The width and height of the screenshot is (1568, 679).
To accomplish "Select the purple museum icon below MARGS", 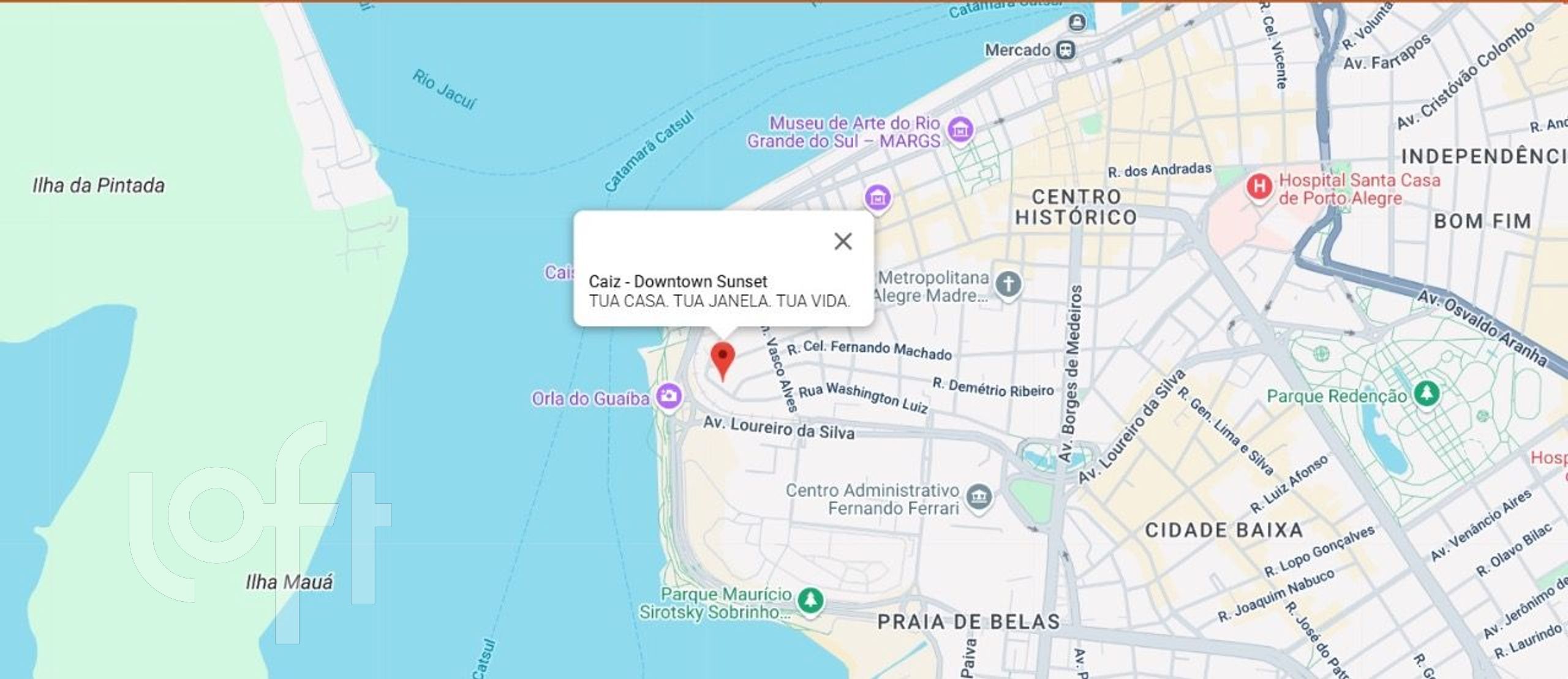I will click(878, 198).
